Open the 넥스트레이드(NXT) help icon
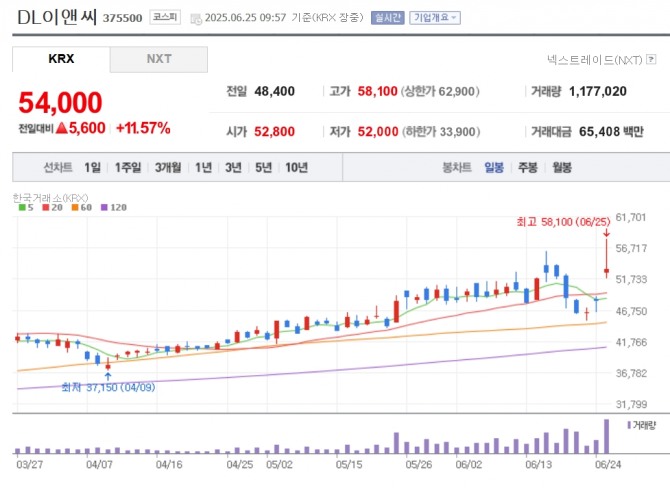The height and width of the screenshot is (488, 670). pyautogui.click(x=651, y=59)
